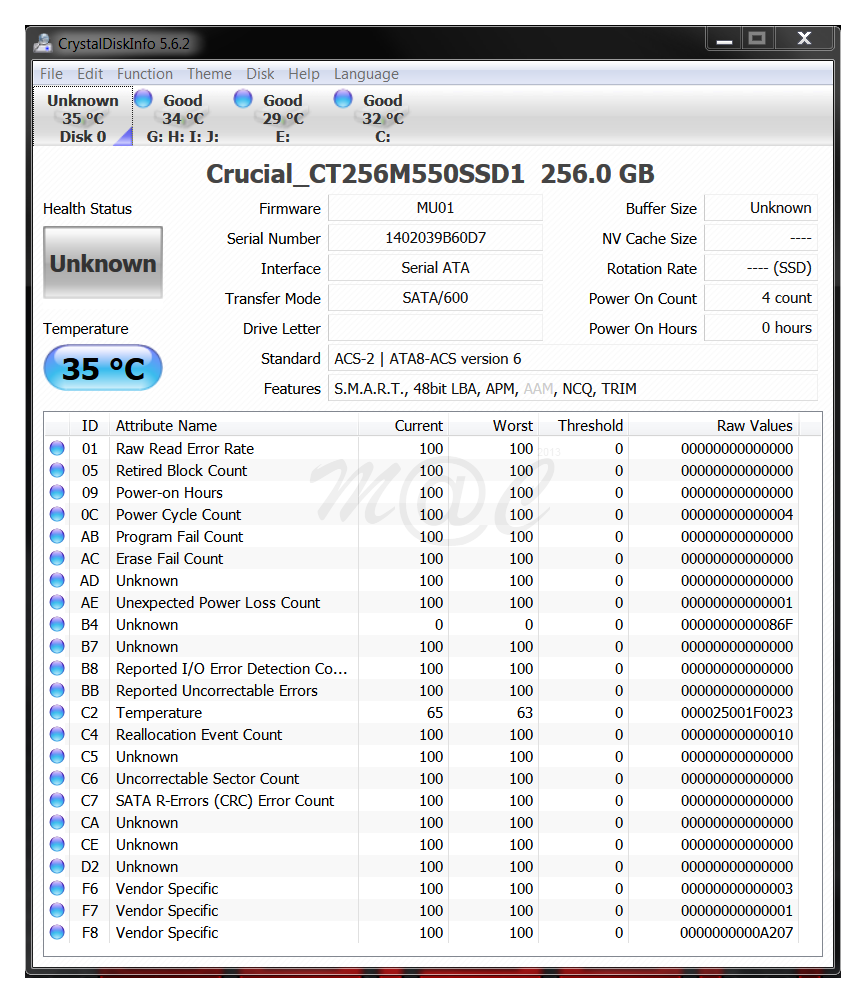Click status icon of Unexpected Power Loss Count row
This screenshot has width=866, height=1003.
click(x=57, y=603)
